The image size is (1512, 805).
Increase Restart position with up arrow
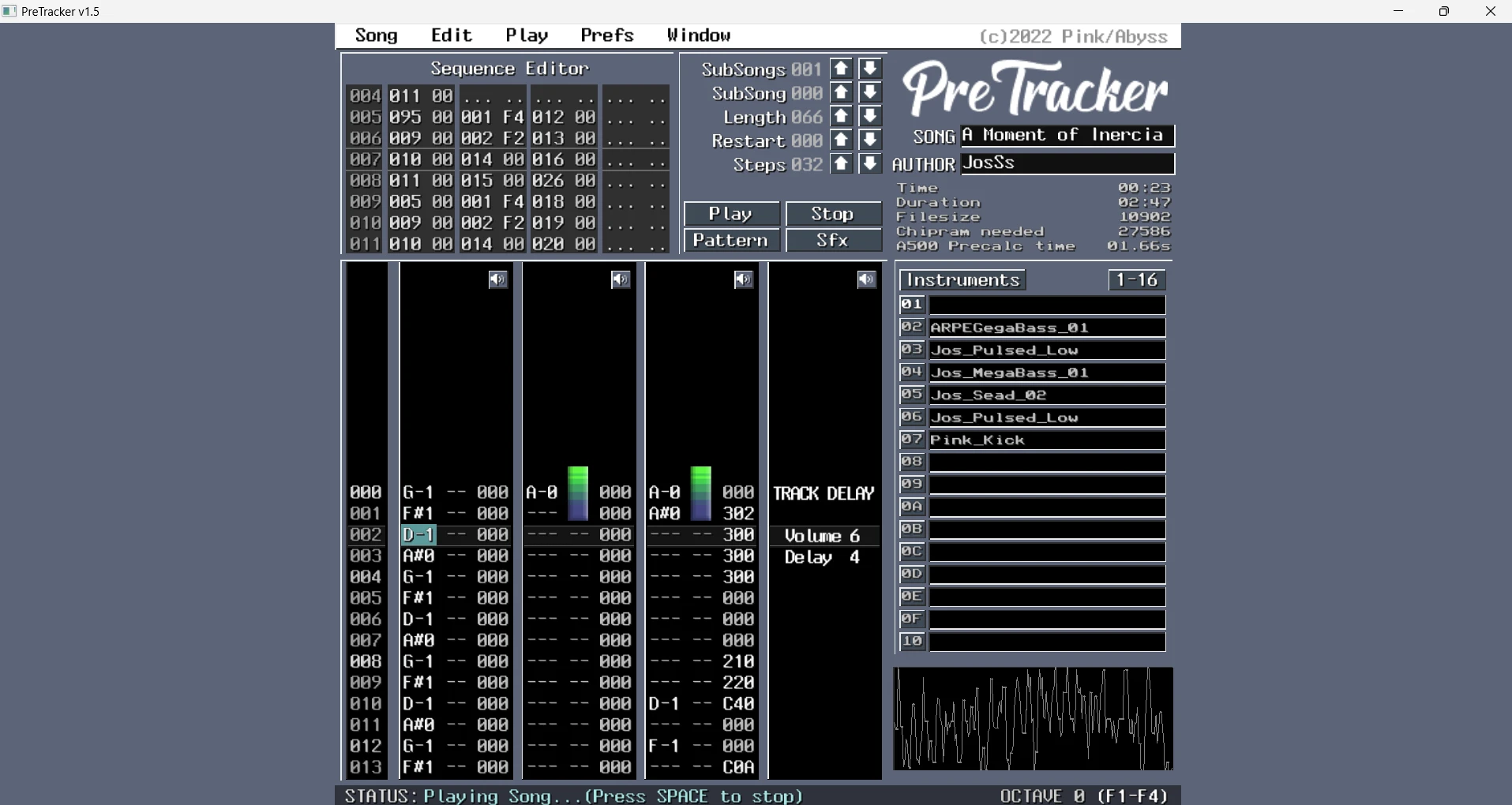841,140
